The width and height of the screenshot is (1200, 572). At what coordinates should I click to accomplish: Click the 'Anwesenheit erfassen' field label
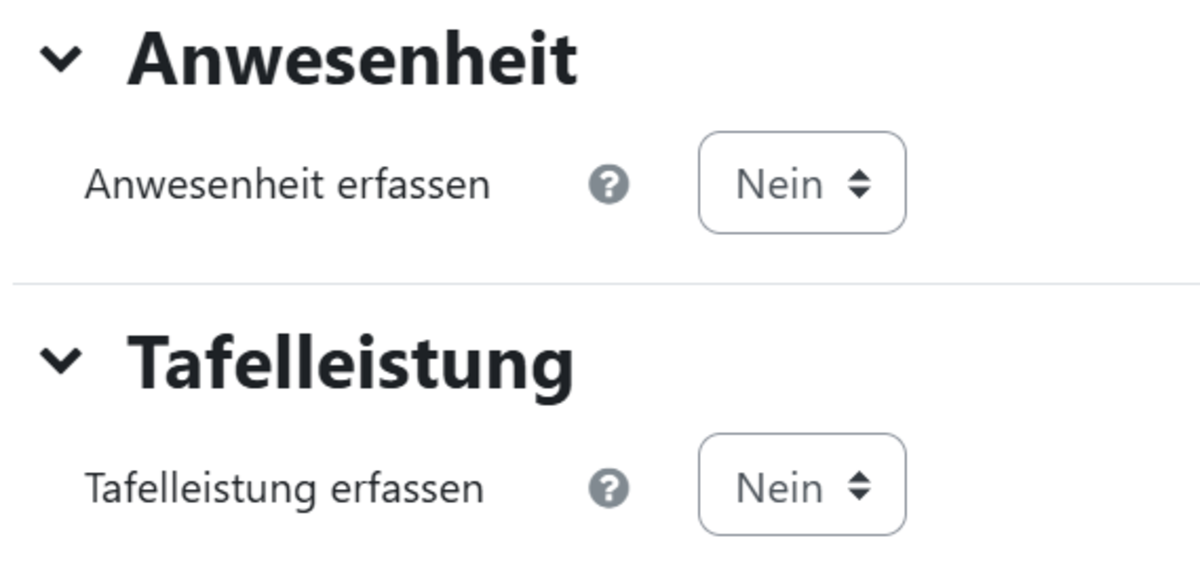287,185
